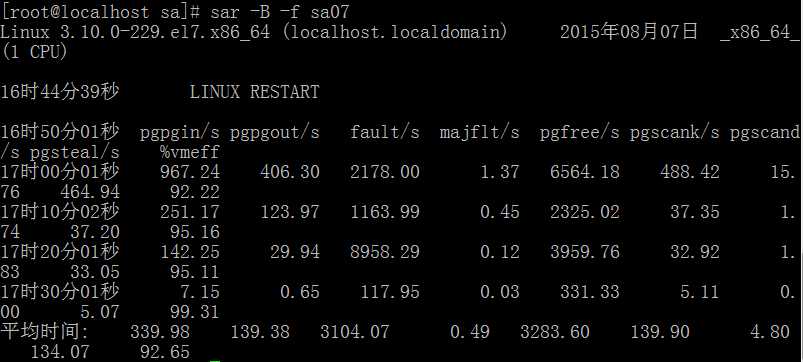This screenshot has height=362, width=803.
Task: Click the pgsteal value '33.05'
Action: pos(95,272)
